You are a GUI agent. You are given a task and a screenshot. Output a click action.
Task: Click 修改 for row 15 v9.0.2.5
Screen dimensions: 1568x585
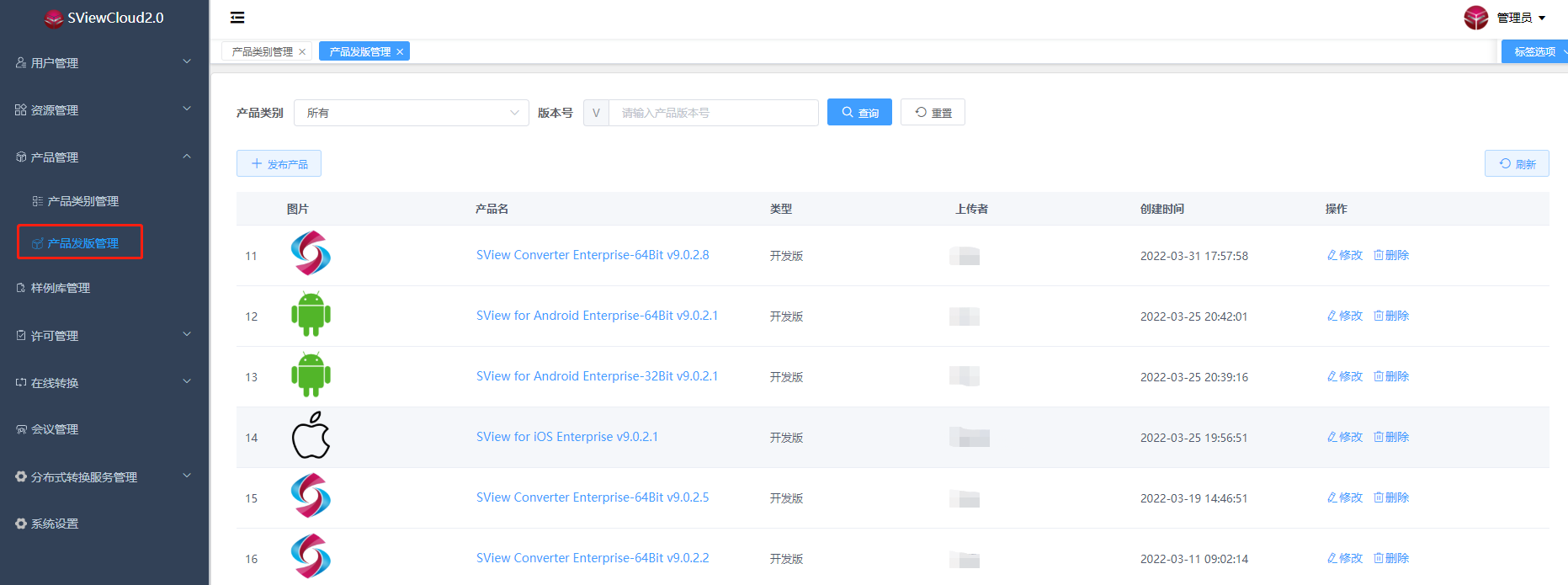coord(1344,497)
